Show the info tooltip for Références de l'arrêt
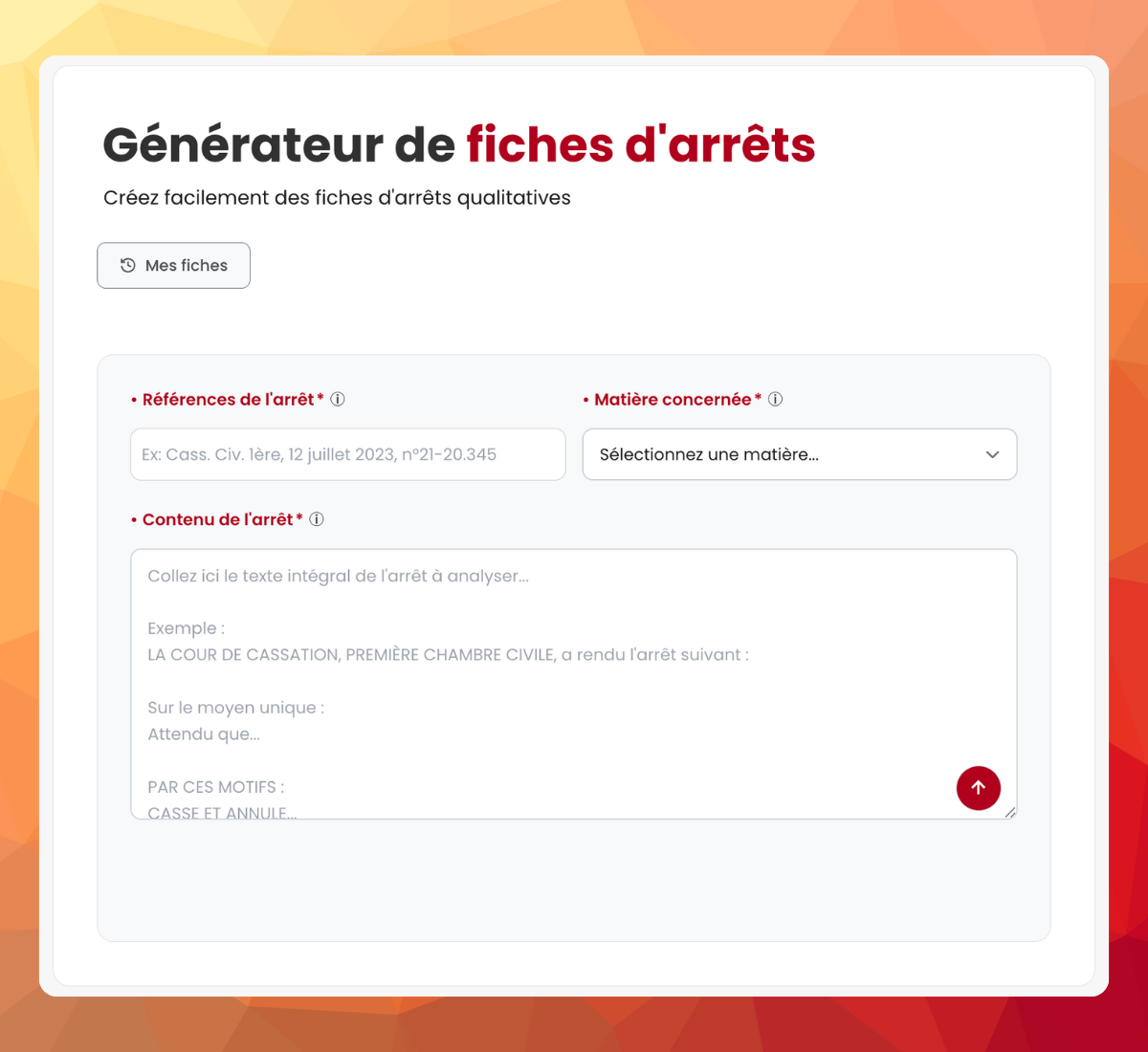The height and width of the screenshot is (1052, 1148). [x=337, y=399]
